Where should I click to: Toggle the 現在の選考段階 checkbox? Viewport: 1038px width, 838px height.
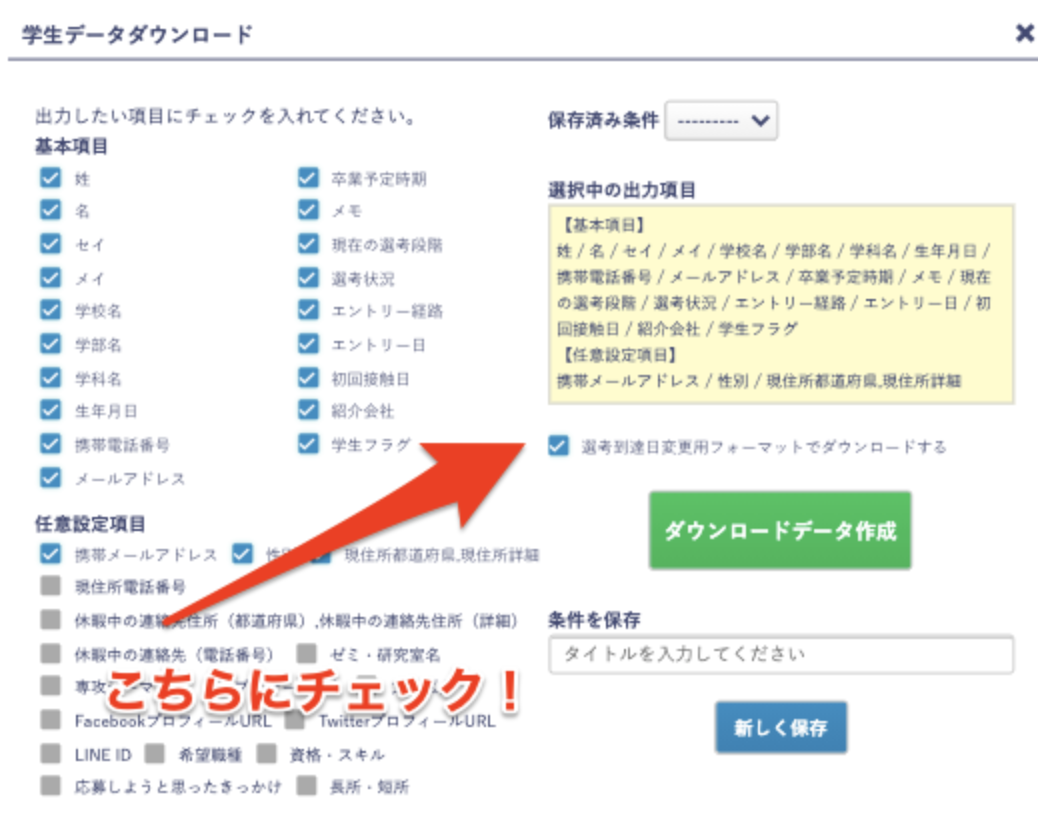coord(308,244)
